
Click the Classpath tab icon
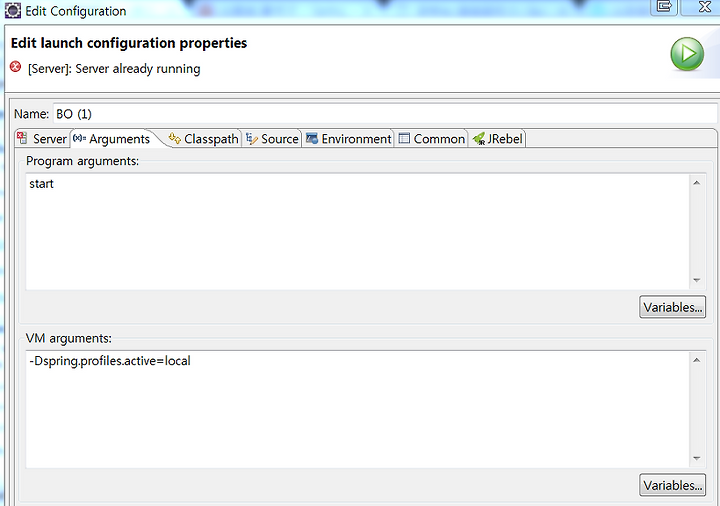[x=174, y=138]
